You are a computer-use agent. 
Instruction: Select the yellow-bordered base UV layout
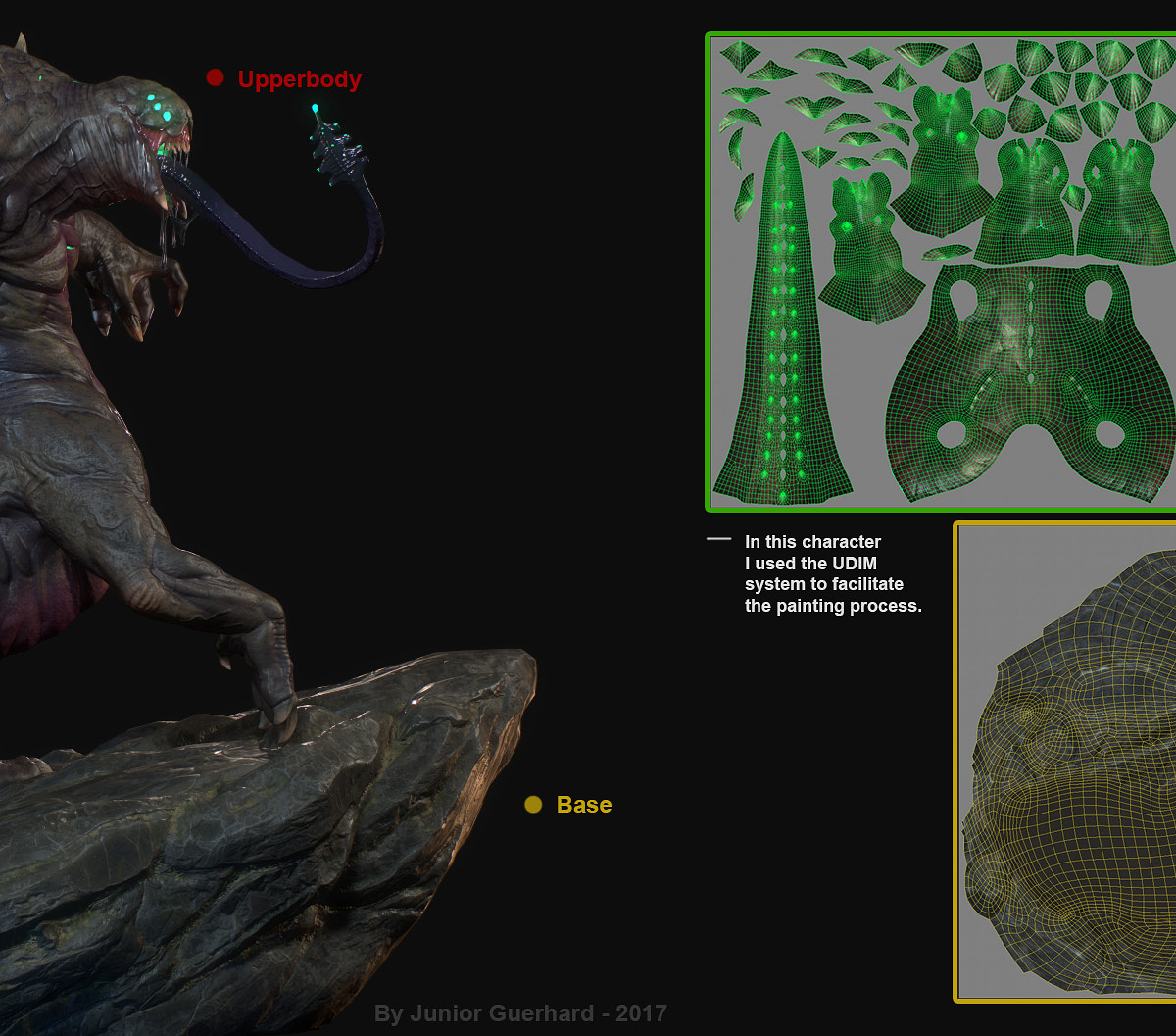[1065, 762]
